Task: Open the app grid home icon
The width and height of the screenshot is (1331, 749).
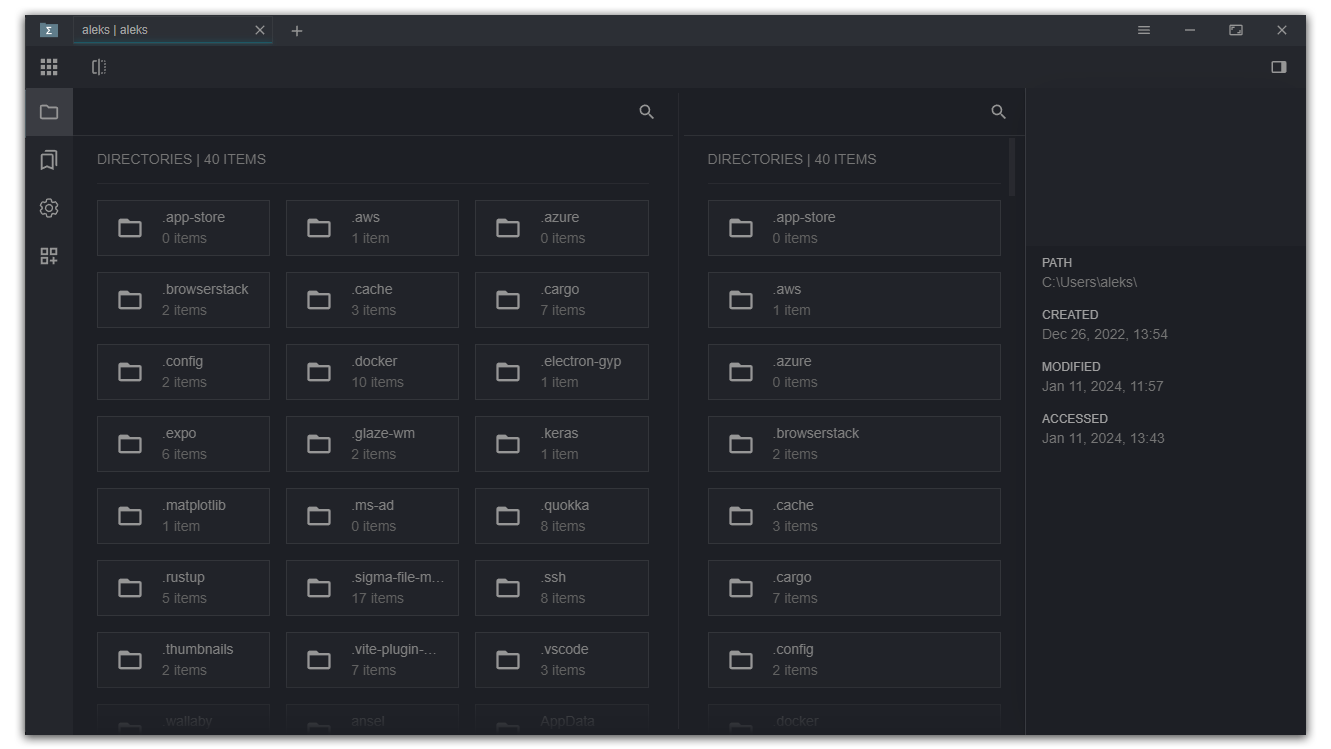Action: (x=48, y=67)
